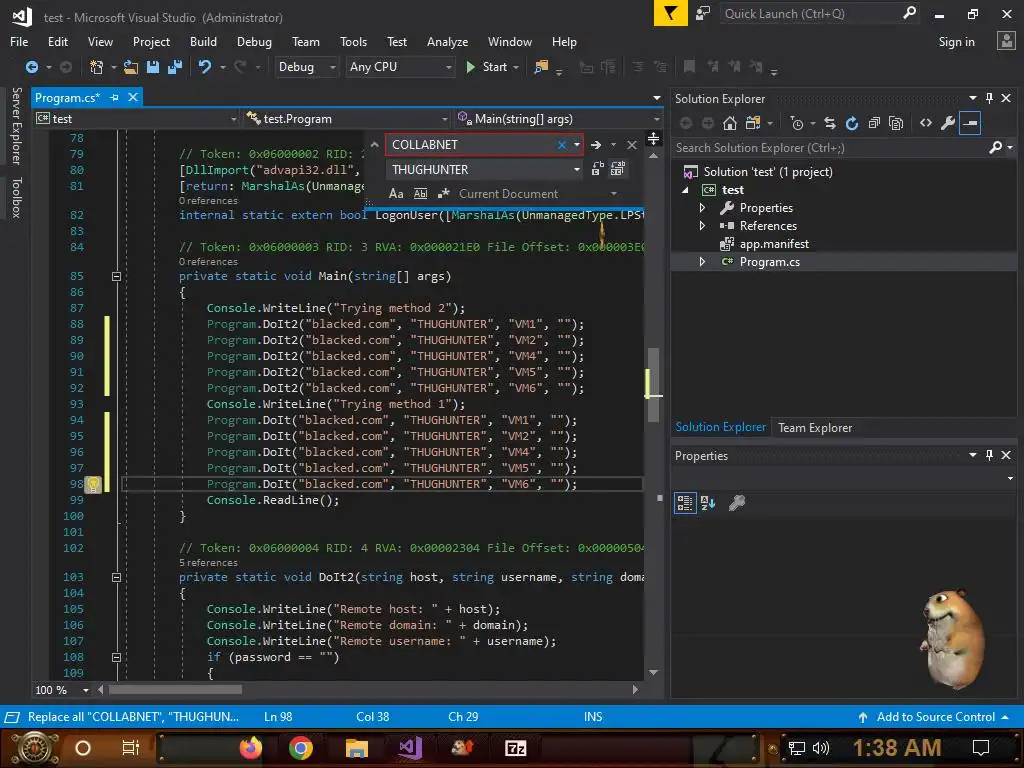Expand the References node

coord(702,225)
